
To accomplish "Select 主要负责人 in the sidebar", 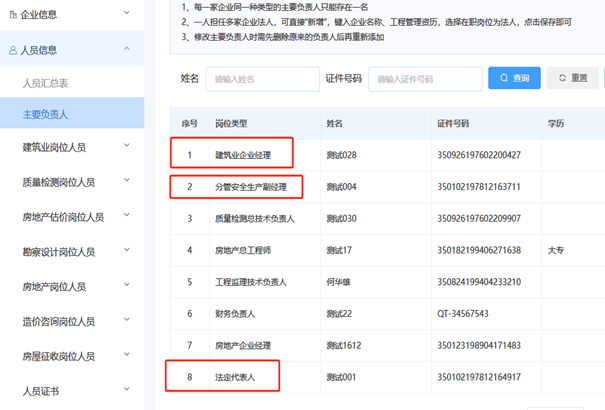I will pyautogui.click(x=46, y=114).
